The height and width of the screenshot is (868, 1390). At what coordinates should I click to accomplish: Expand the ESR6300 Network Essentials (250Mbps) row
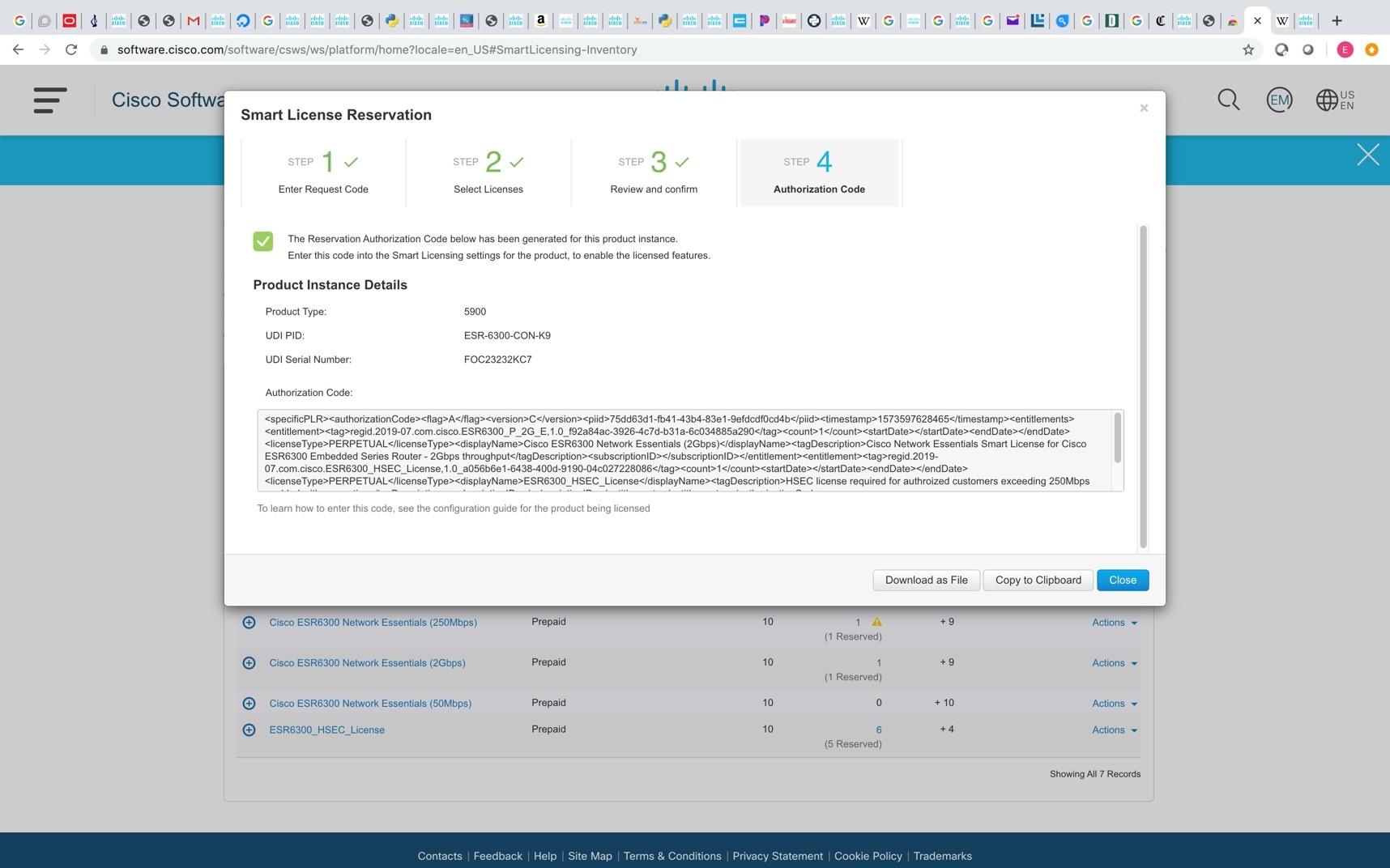click(x=249, y=623)
